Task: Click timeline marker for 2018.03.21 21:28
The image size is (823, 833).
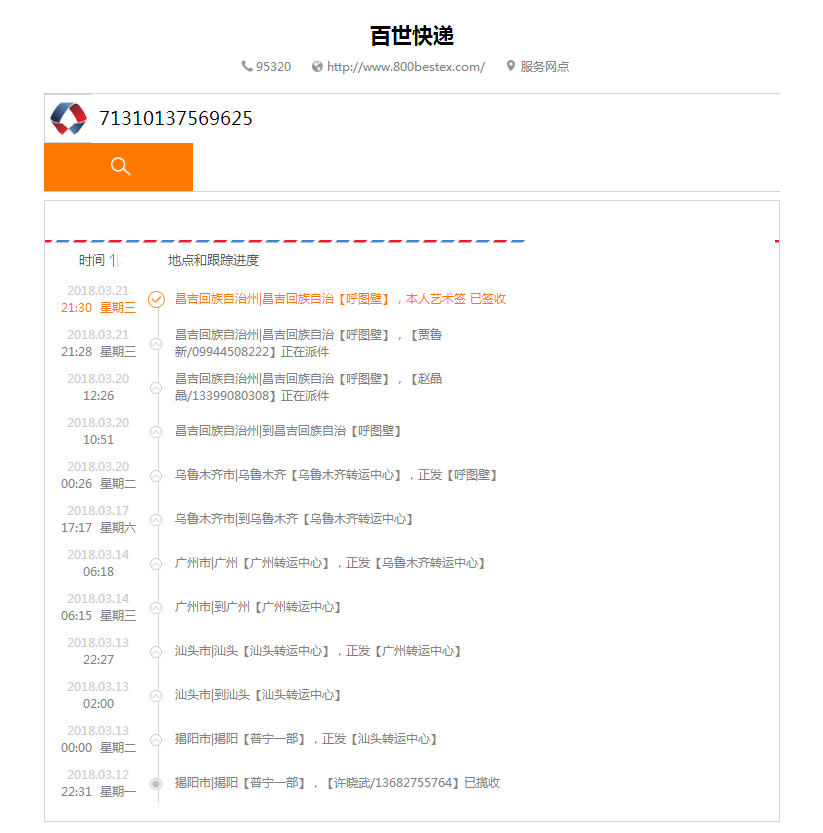Action: coord(156,344)
